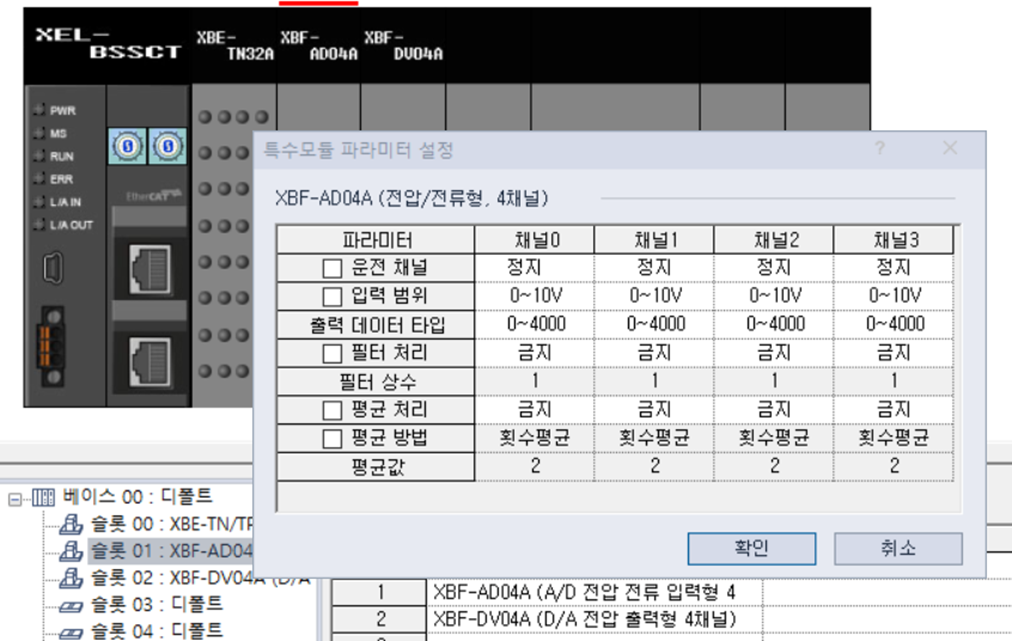Cancel with the 취소 button
The height and width of the screenshot is (641, 1012).
tap(898, 549)
